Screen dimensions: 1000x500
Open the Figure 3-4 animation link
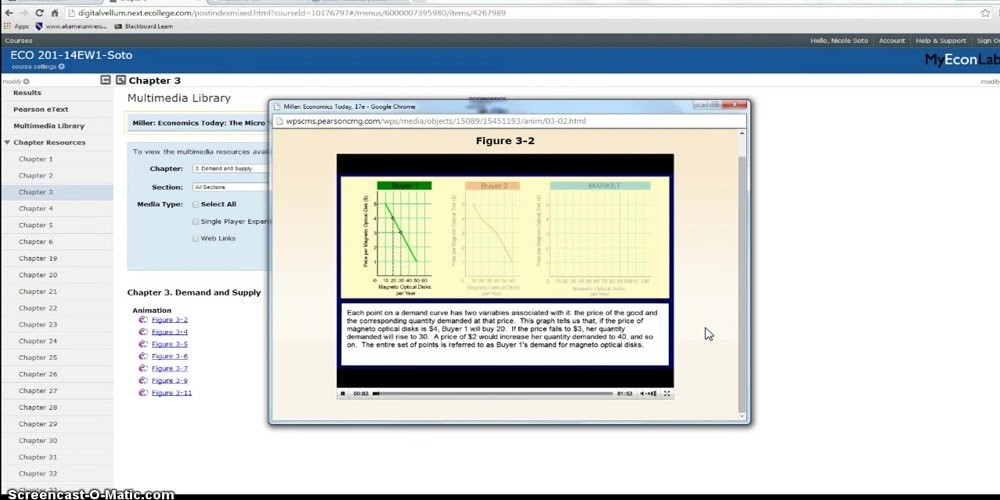point(169,332)
